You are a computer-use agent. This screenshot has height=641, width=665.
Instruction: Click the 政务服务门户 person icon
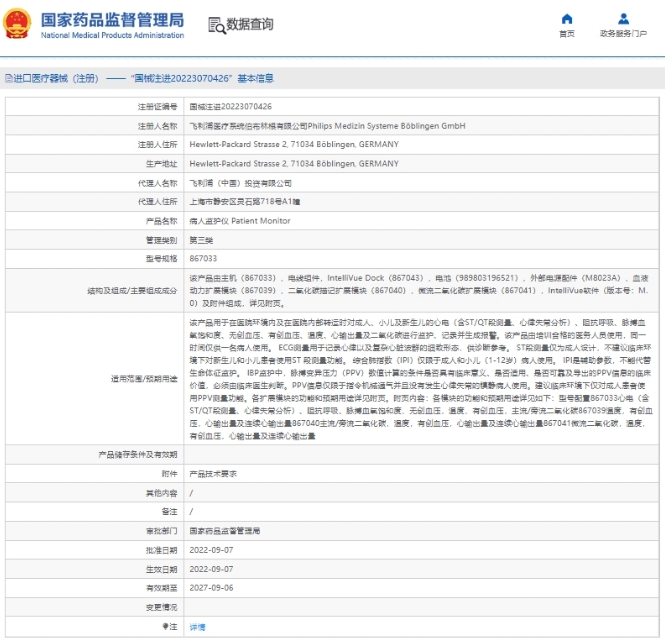click(x=623, y=19)
